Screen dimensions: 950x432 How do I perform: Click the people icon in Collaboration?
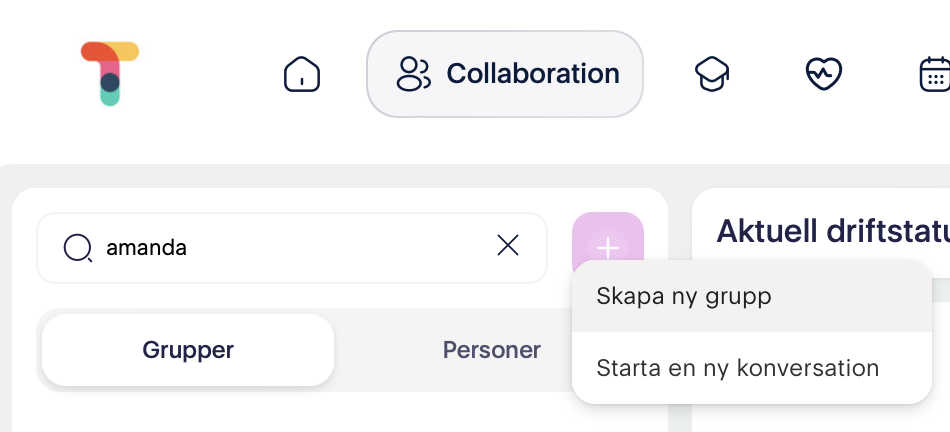coord(413,74)
